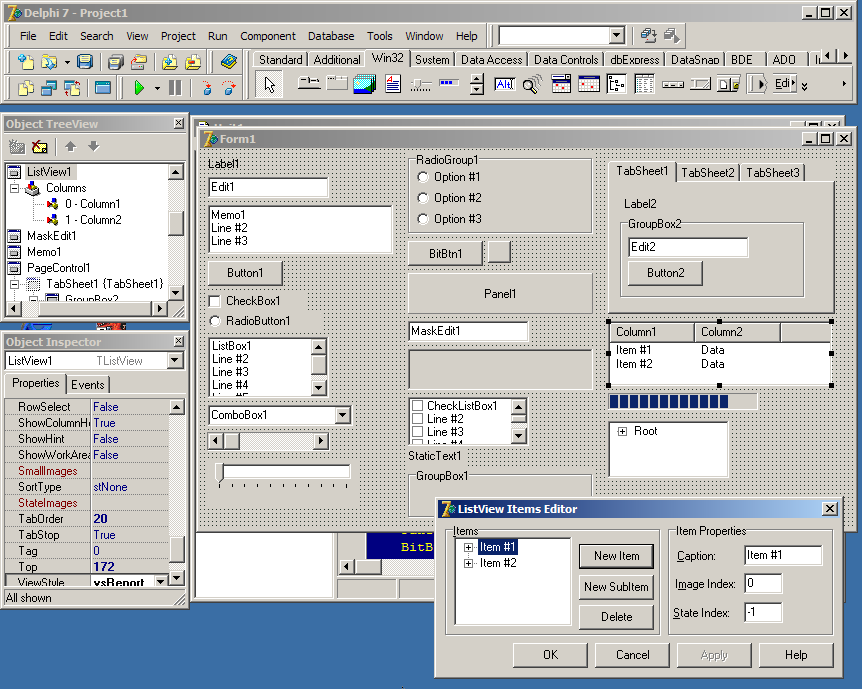This screenshot has width=862, height=689.
Task: Click the Column1 header in ListView
Action: [x=651, y=332]
